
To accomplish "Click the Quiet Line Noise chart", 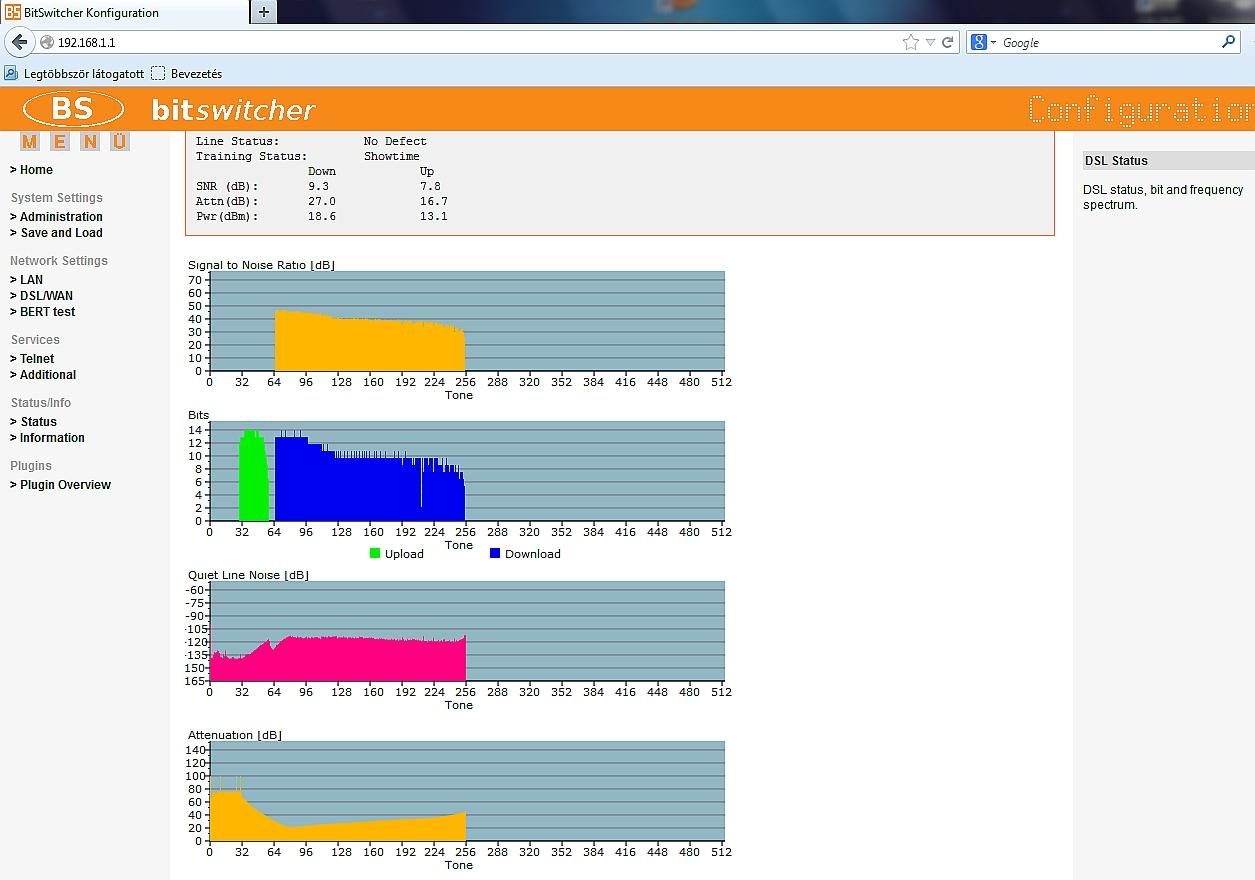I will click(x=467, y=631).
